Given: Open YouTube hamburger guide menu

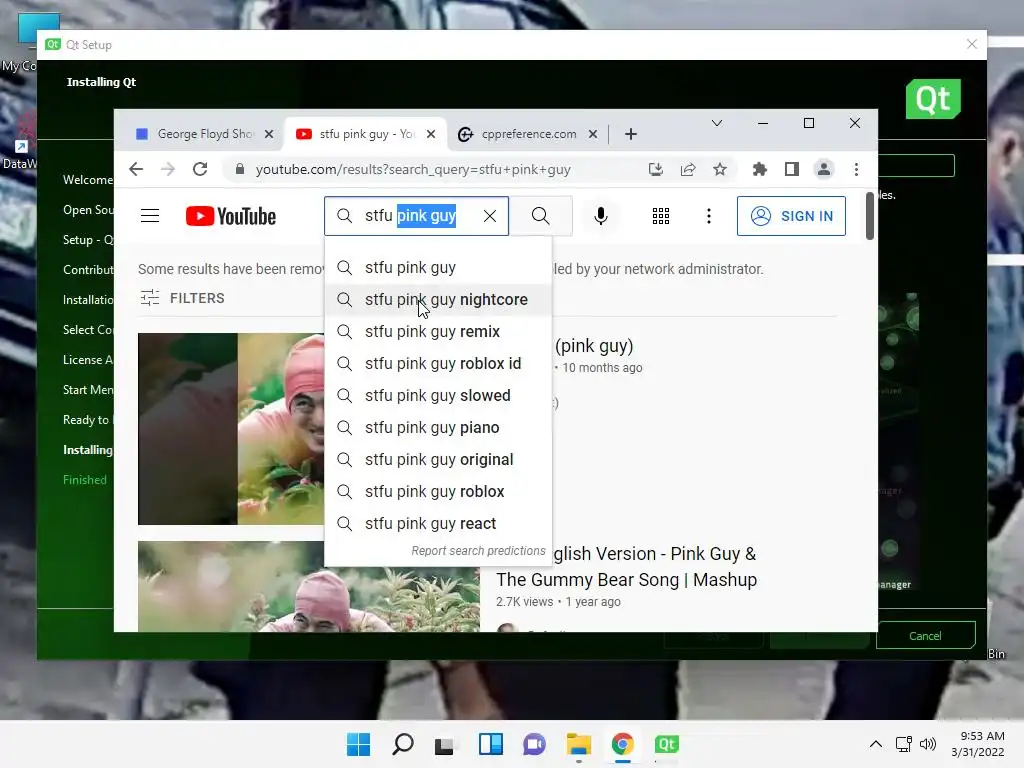Looking at the screenshot, I should (150, 216).
